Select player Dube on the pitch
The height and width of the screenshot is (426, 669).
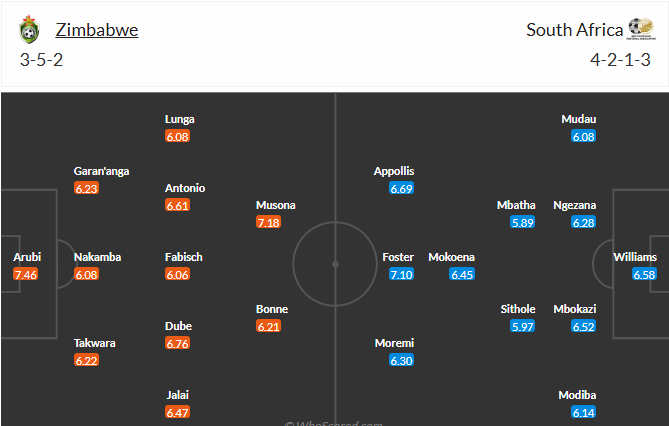coord(178,326)
